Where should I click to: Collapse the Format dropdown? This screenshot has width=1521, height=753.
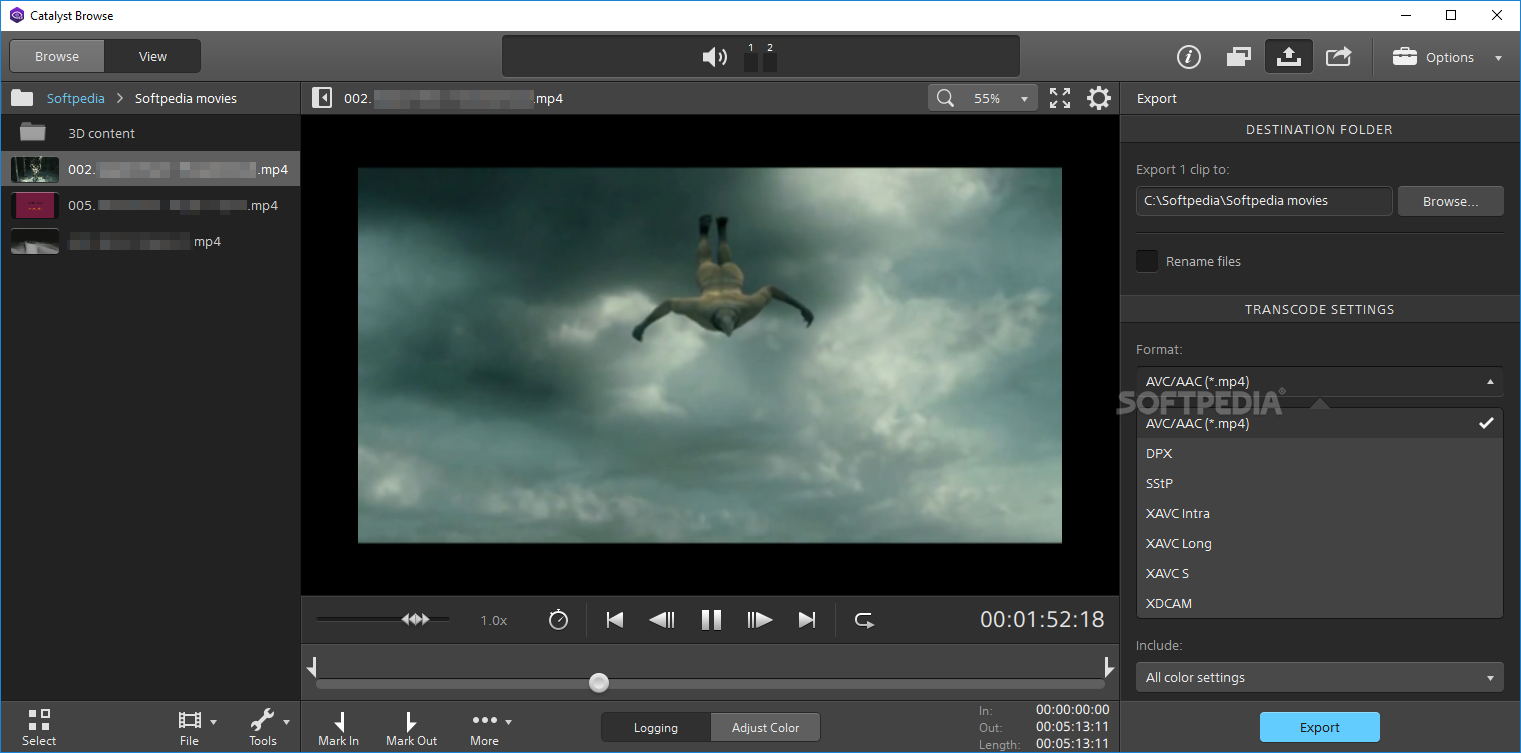(x=1319, y=381)
